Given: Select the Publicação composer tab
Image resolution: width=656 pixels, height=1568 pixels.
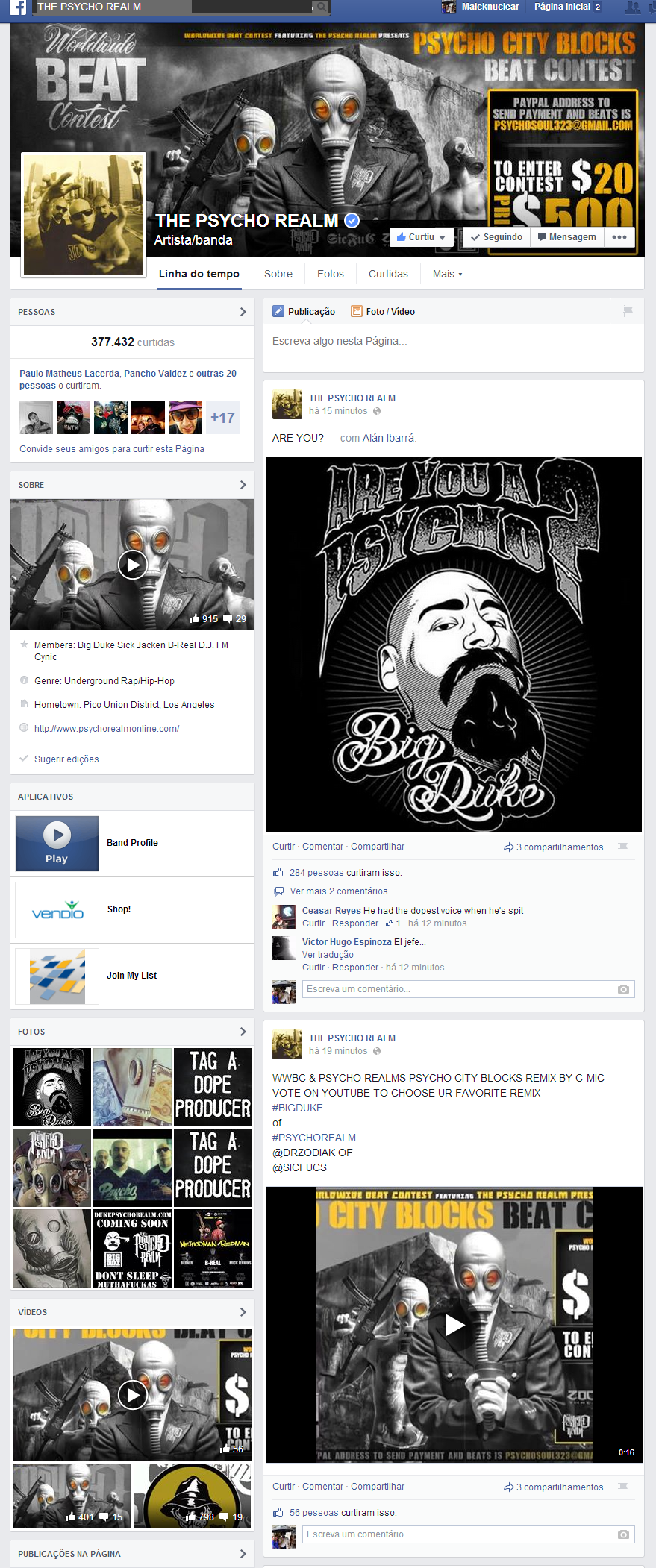Looking at the screenshot, I should coord(304,312).
